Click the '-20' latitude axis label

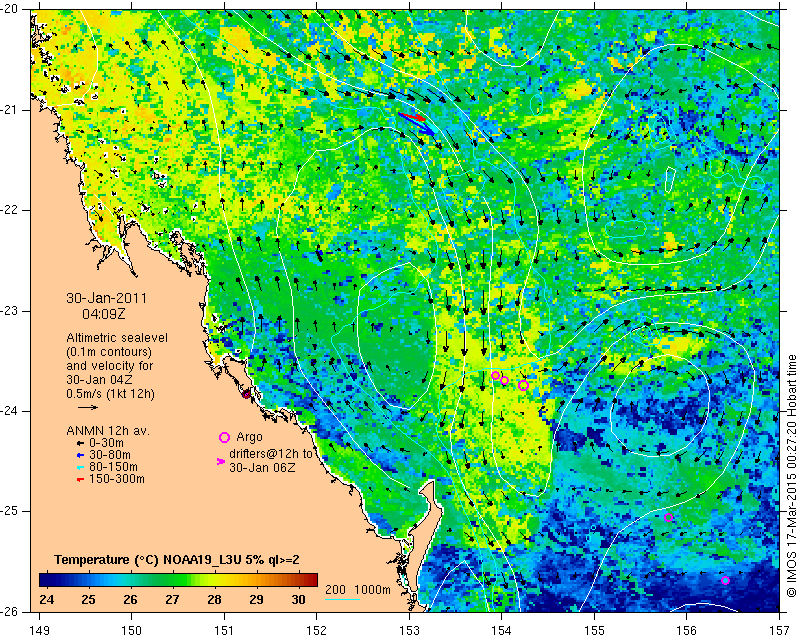10,9
